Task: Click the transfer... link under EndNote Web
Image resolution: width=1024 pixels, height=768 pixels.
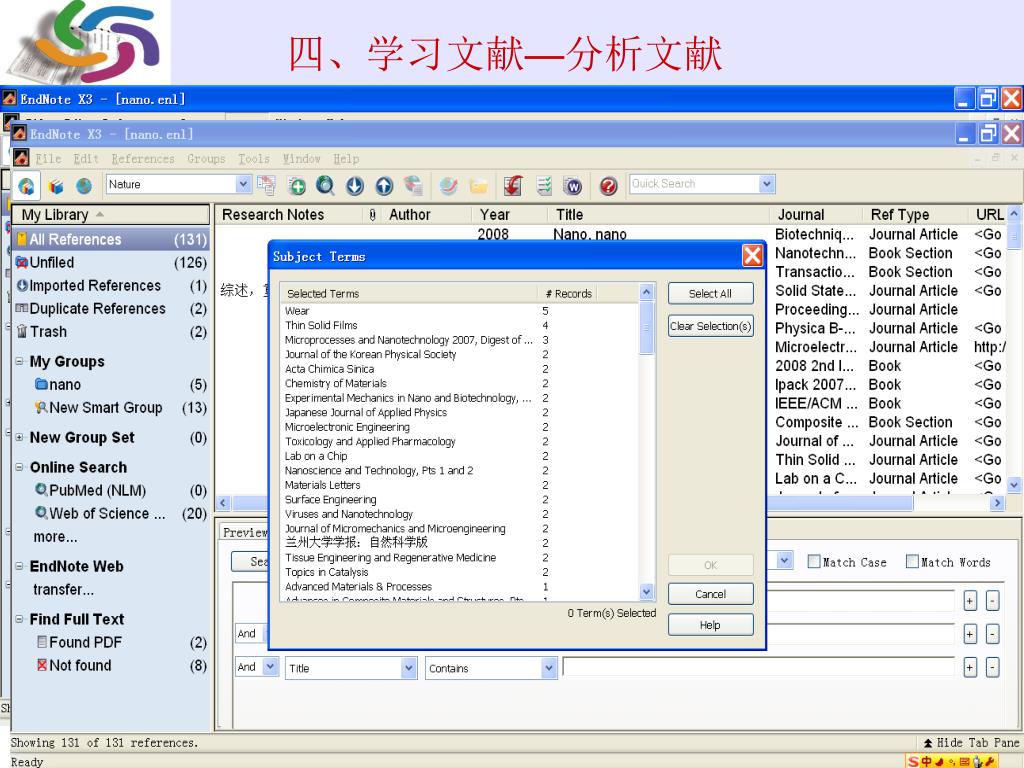Action: point(63,589)
